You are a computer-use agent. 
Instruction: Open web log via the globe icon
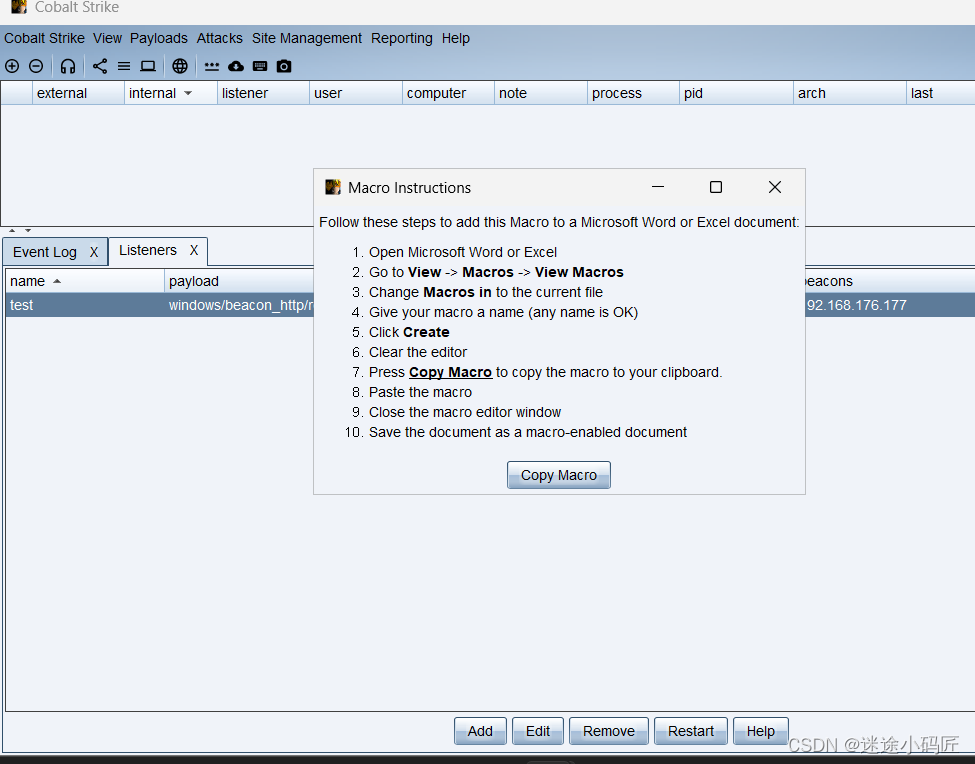[x=180, y=66]
